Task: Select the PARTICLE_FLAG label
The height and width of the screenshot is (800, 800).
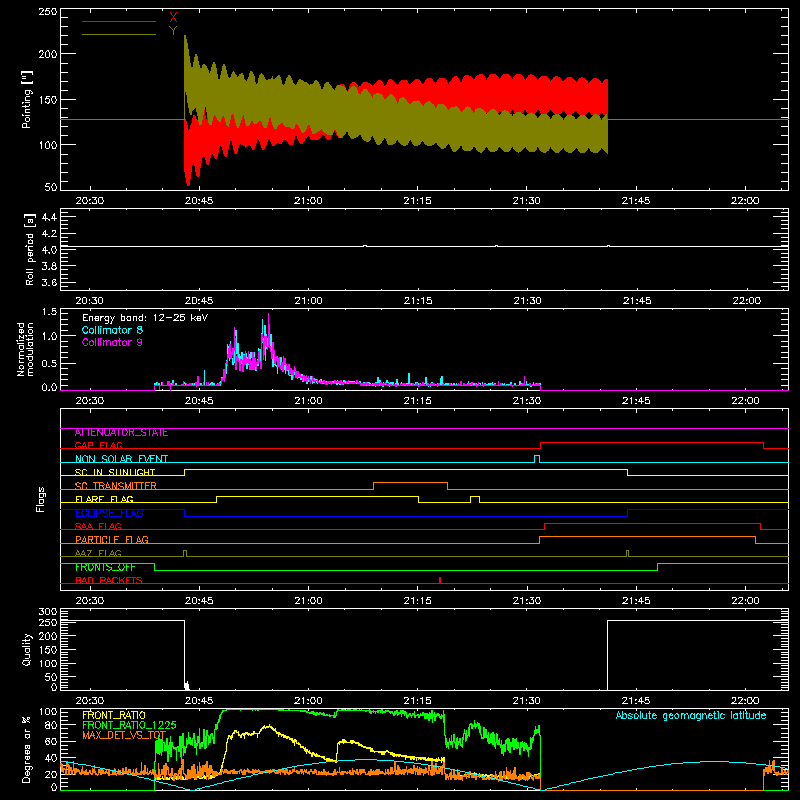Action: click(112, 540)
